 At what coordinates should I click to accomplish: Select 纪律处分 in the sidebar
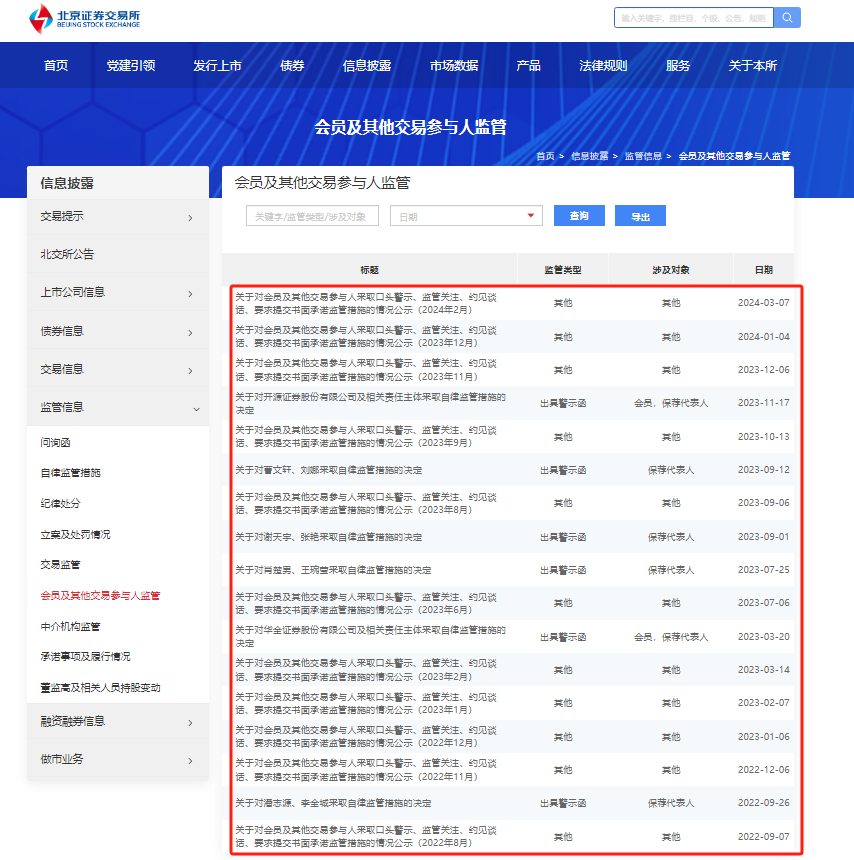tap(60, 503)
